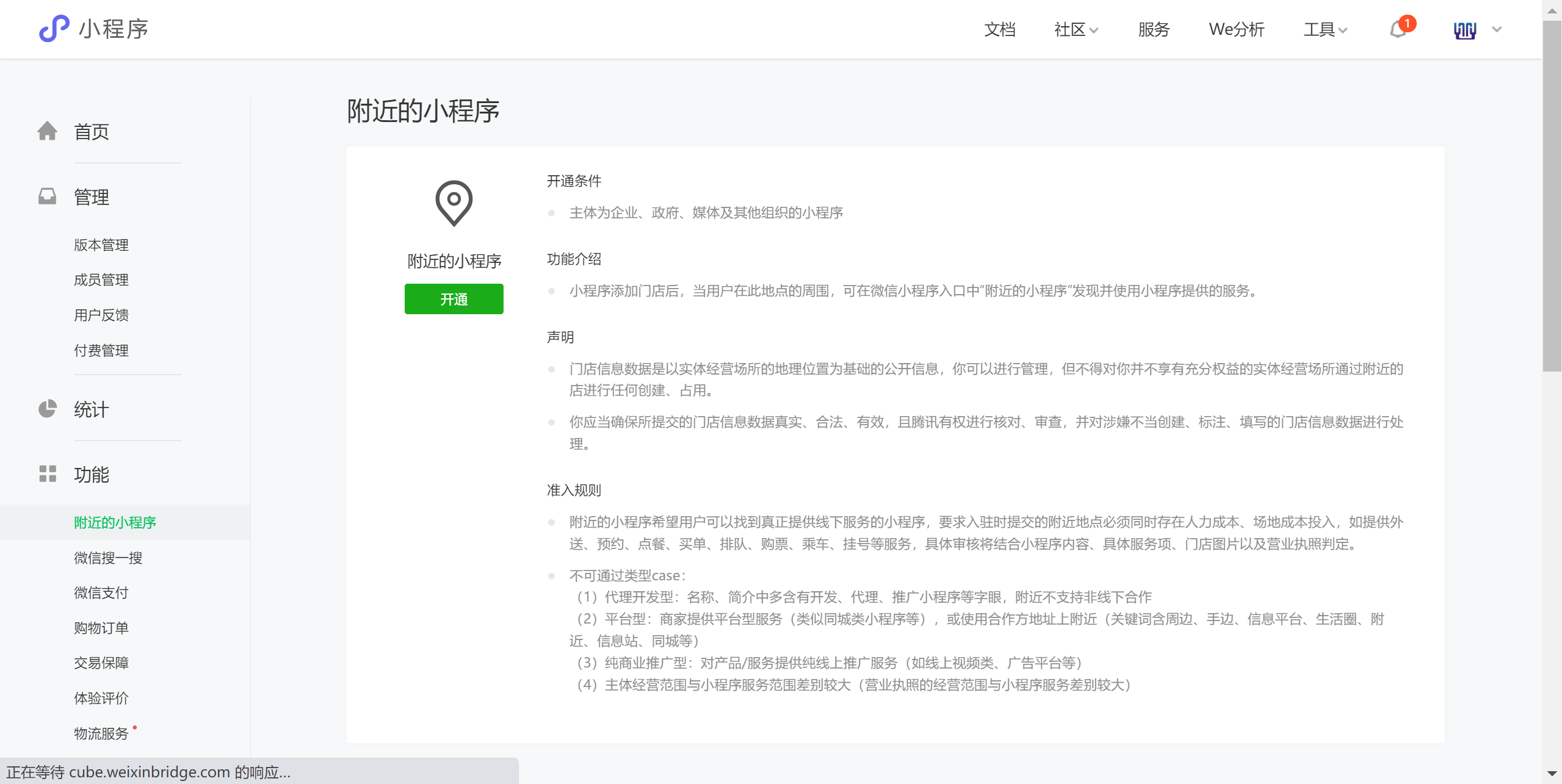Click the 开通条件 heading
The height and width of the screenshot is (784, 1562).
[x=574, y=181]
